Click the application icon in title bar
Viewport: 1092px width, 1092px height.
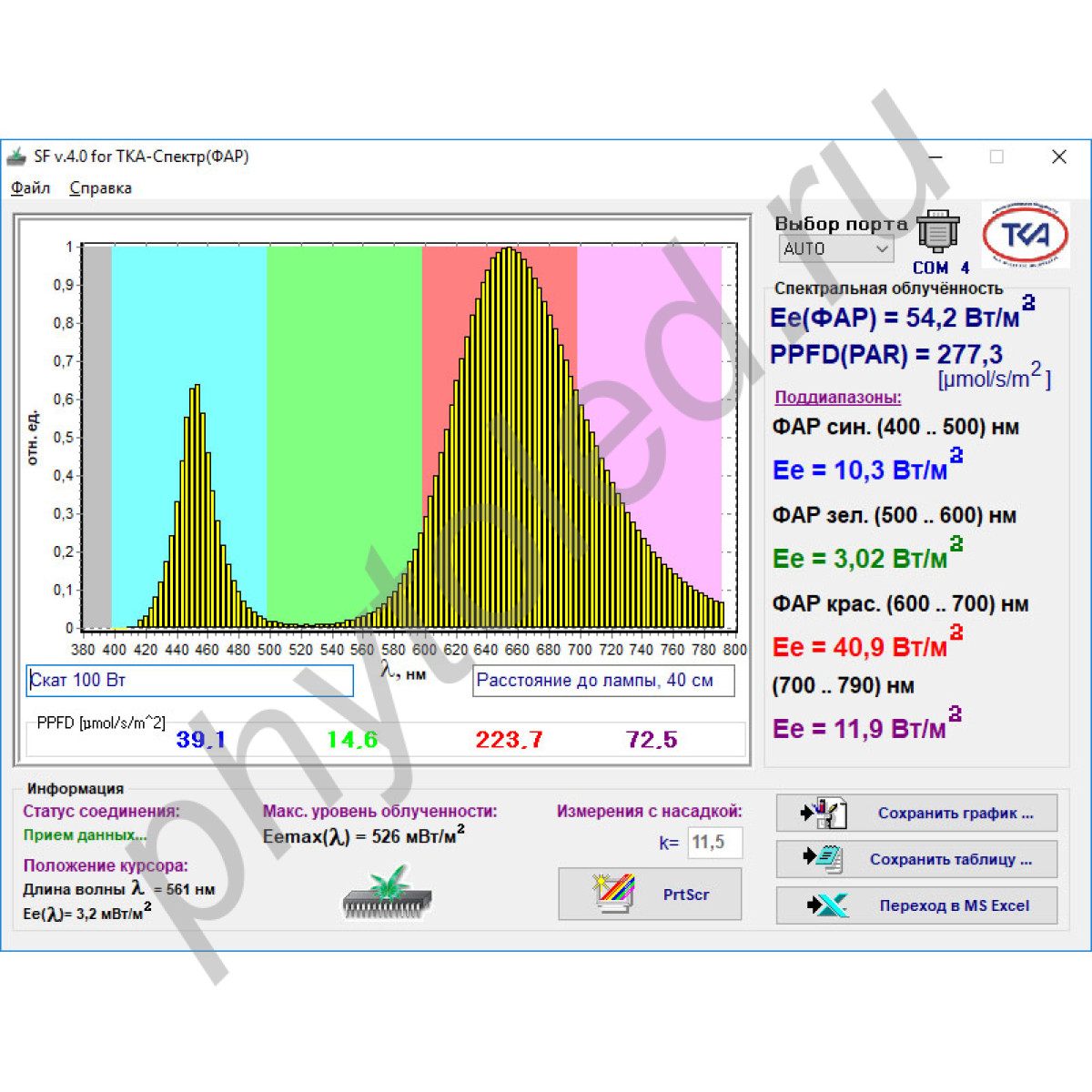tap(16, 157)
